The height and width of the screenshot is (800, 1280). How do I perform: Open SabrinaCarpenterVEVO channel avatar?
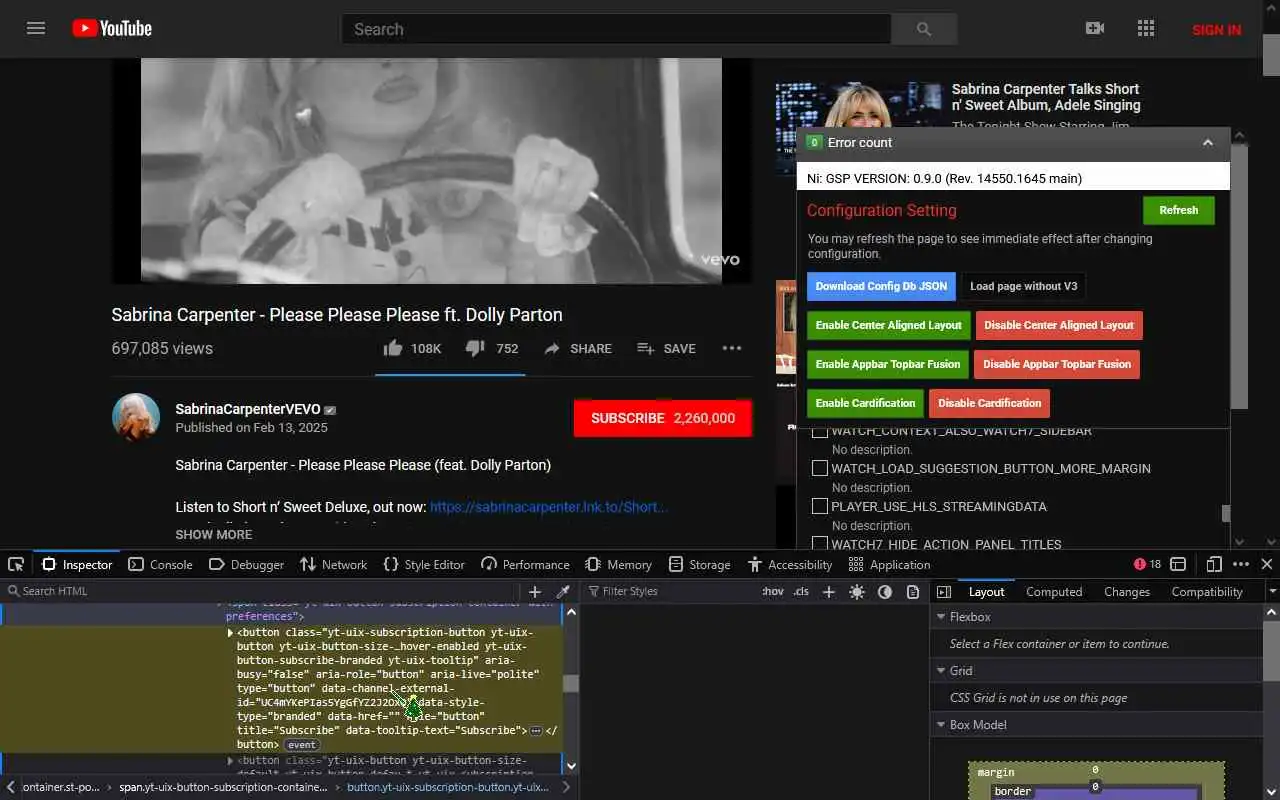[x=136, y=418]
